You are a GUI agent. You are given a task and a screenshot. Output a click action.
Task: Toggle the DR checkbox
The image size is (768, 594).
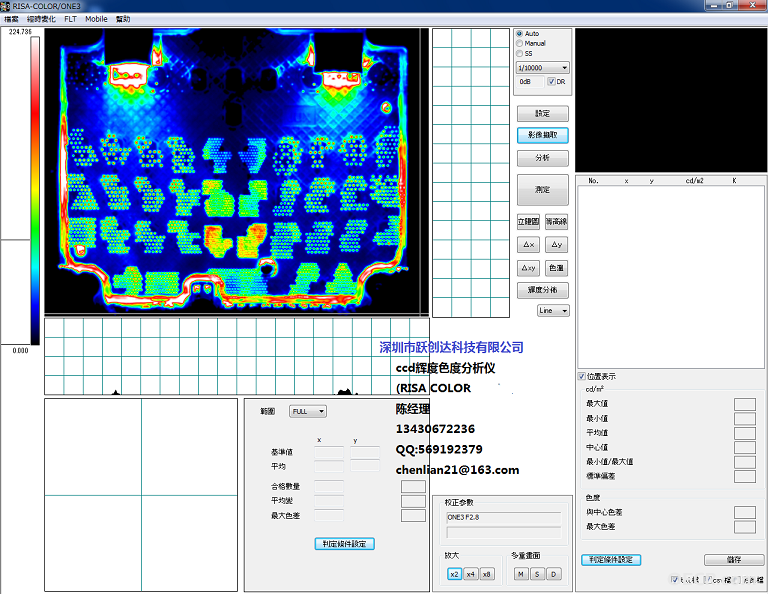pos(551,82)
